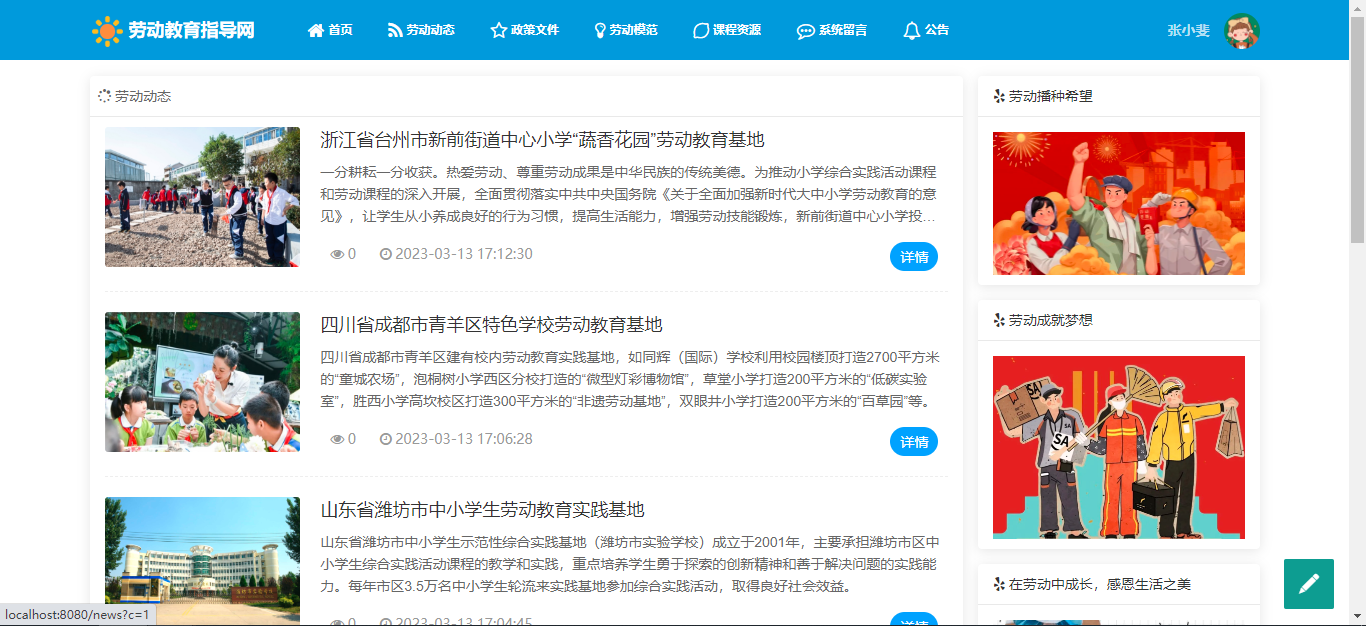Click the icon beside 课程资源
The height and width of the screenshot is (626, 1366).
701,31
